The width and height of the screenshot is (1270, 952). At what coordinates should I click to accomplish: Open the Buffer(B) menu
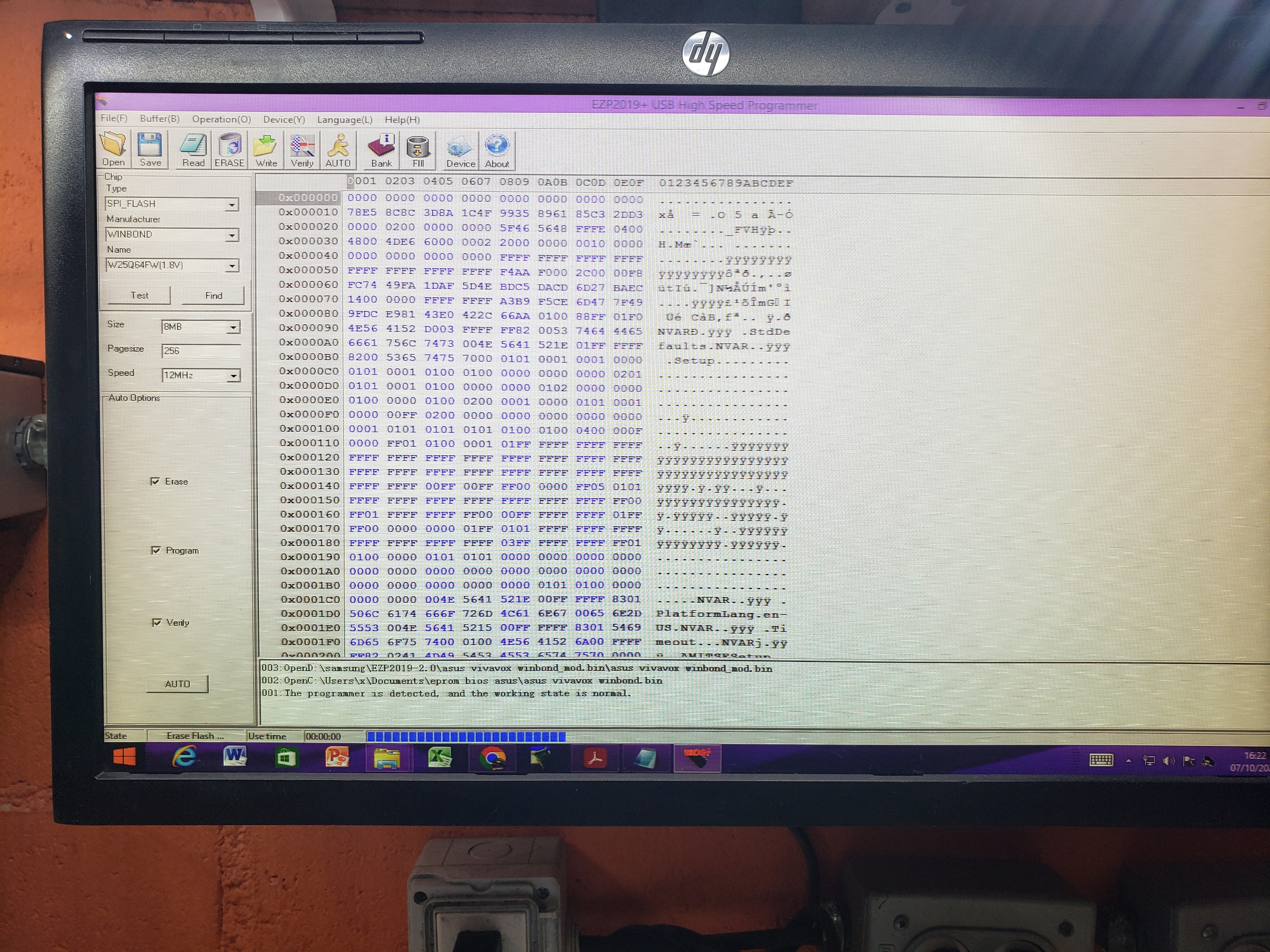(x=160, y=119)
